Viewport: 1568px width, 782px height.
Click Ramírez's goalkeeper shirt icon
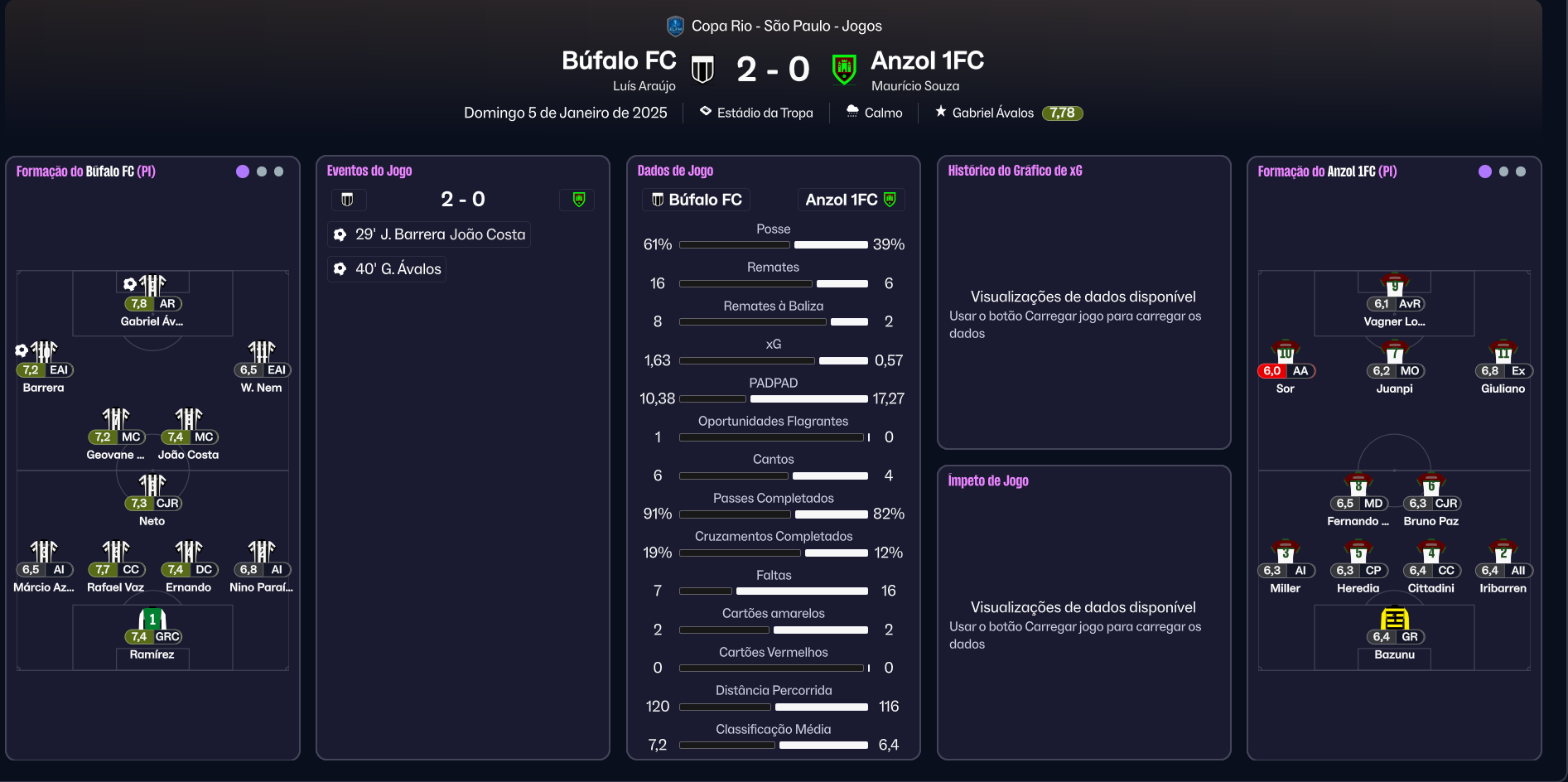coord(152,619)
